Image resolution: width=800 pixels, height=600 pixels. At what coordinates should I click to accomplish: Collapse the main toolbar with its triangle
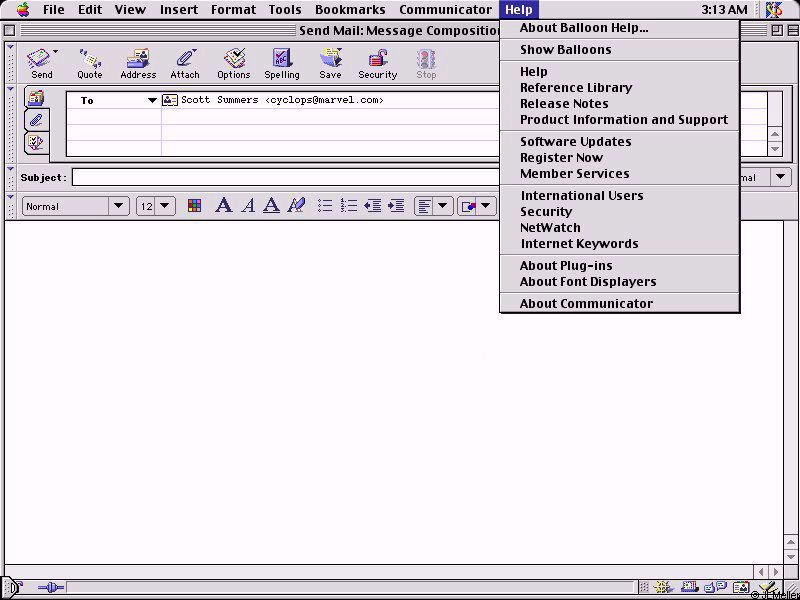click(x=11, y=47)
